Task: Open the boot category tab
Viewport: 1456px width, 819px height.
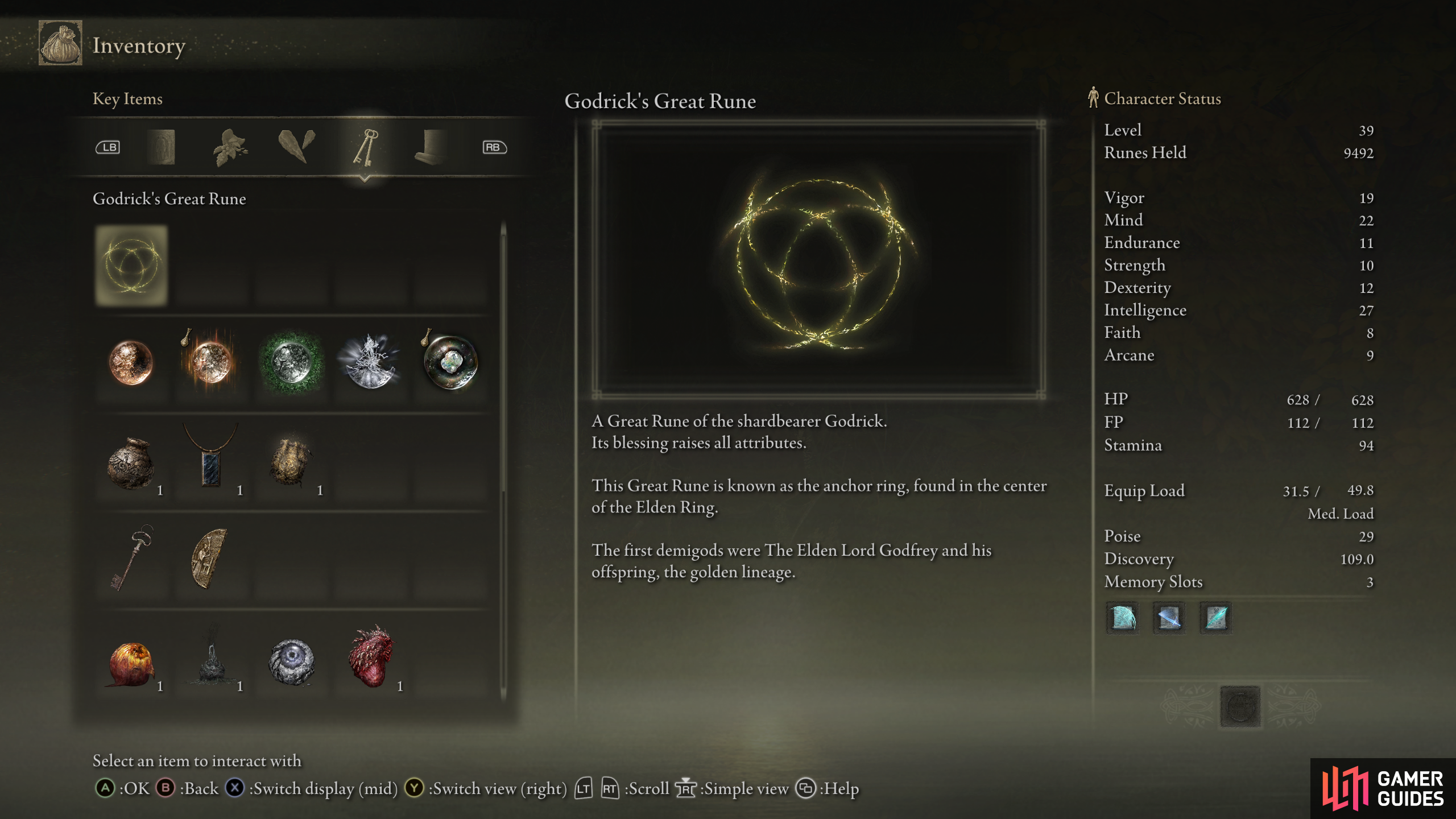Action: pos(430,148)
